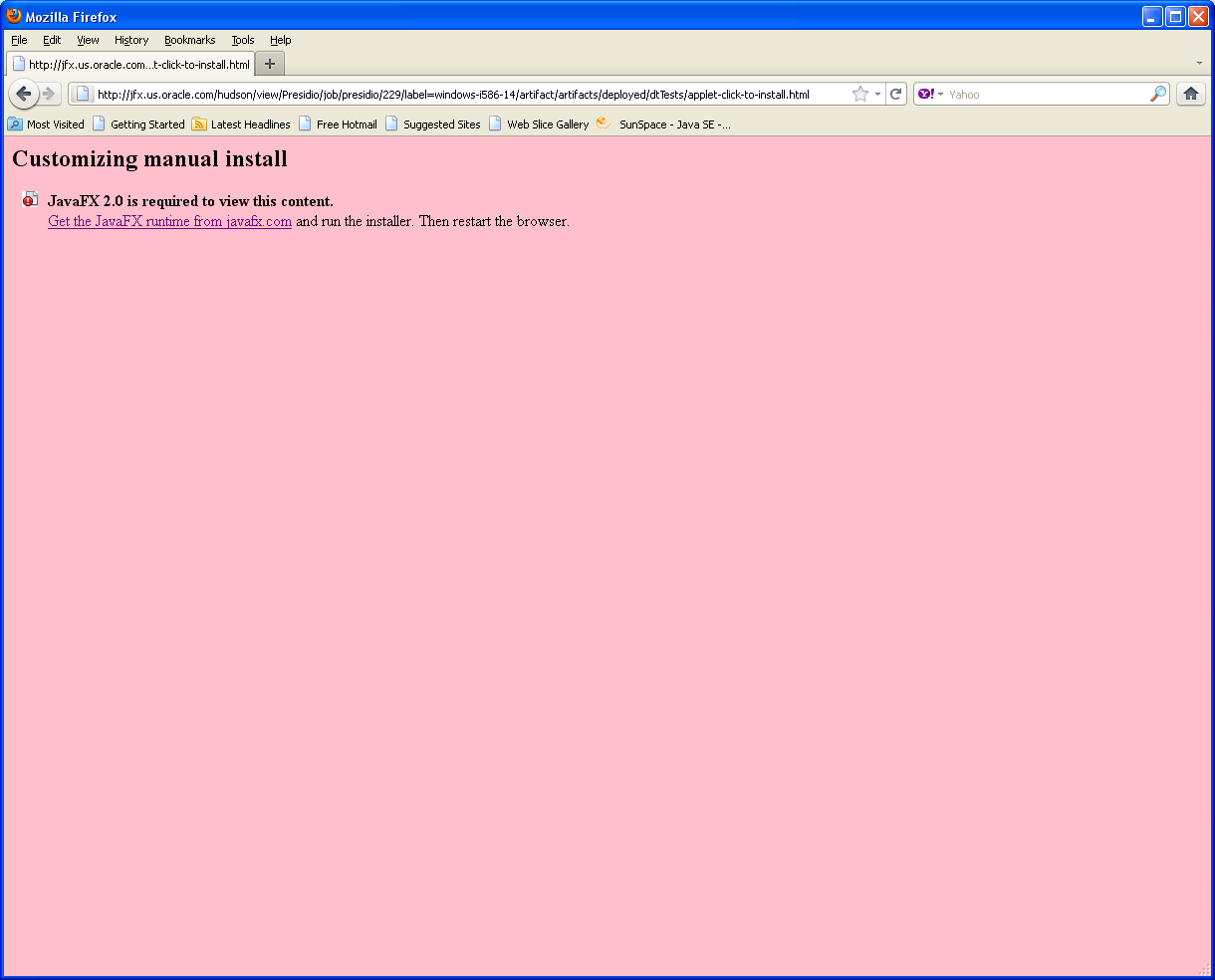Close the Firefox window
This screenshot has height=980, width=1215.
[1198, 16]
